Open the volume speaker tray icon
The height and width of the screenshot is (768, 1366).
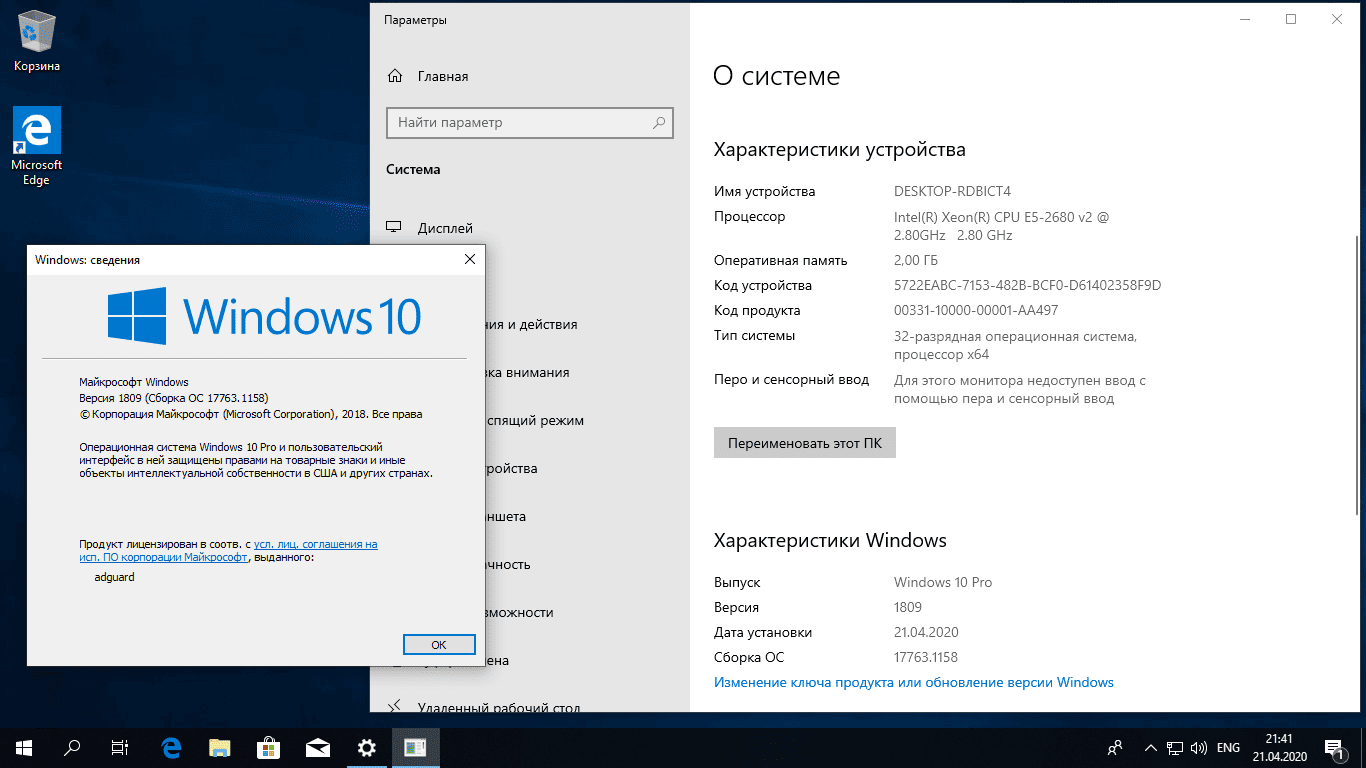pyautogui.click(x=1199, y=747)
